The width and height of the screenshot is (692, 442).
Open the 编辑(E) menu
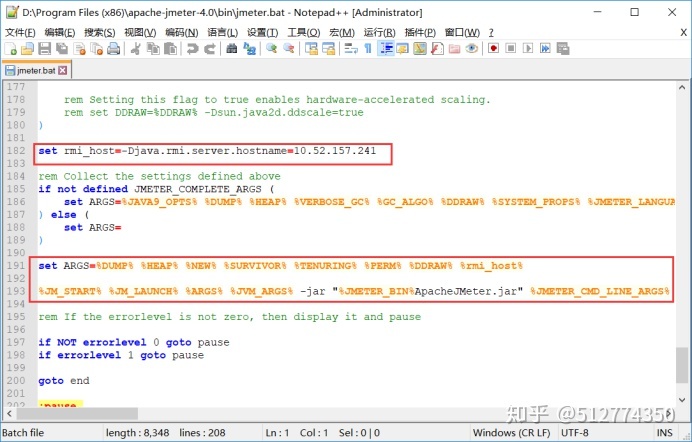(60, 33)
